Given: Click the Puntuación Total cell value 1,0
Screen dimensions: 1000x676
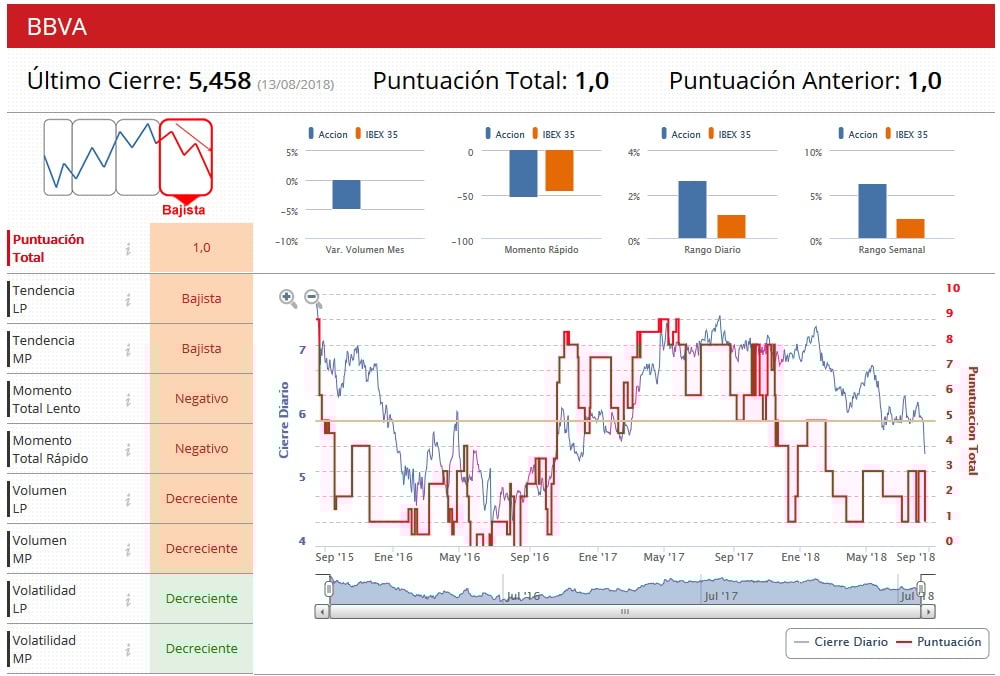Looking at the screenshot, I should point(202,248).
